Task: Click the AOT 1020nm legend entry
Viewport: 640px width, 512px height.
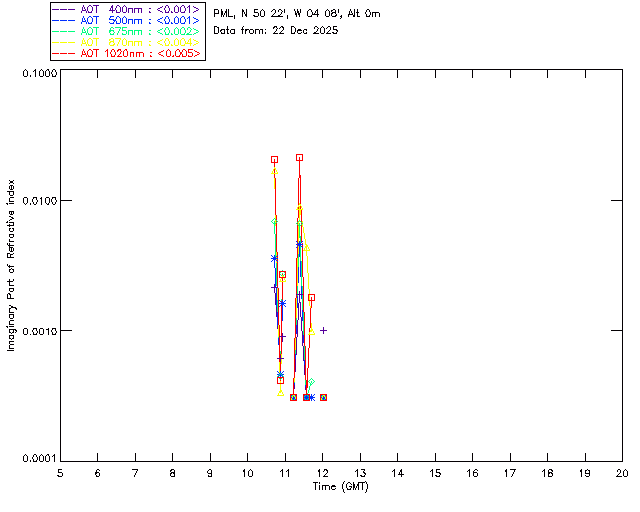Action: [126, 53]
